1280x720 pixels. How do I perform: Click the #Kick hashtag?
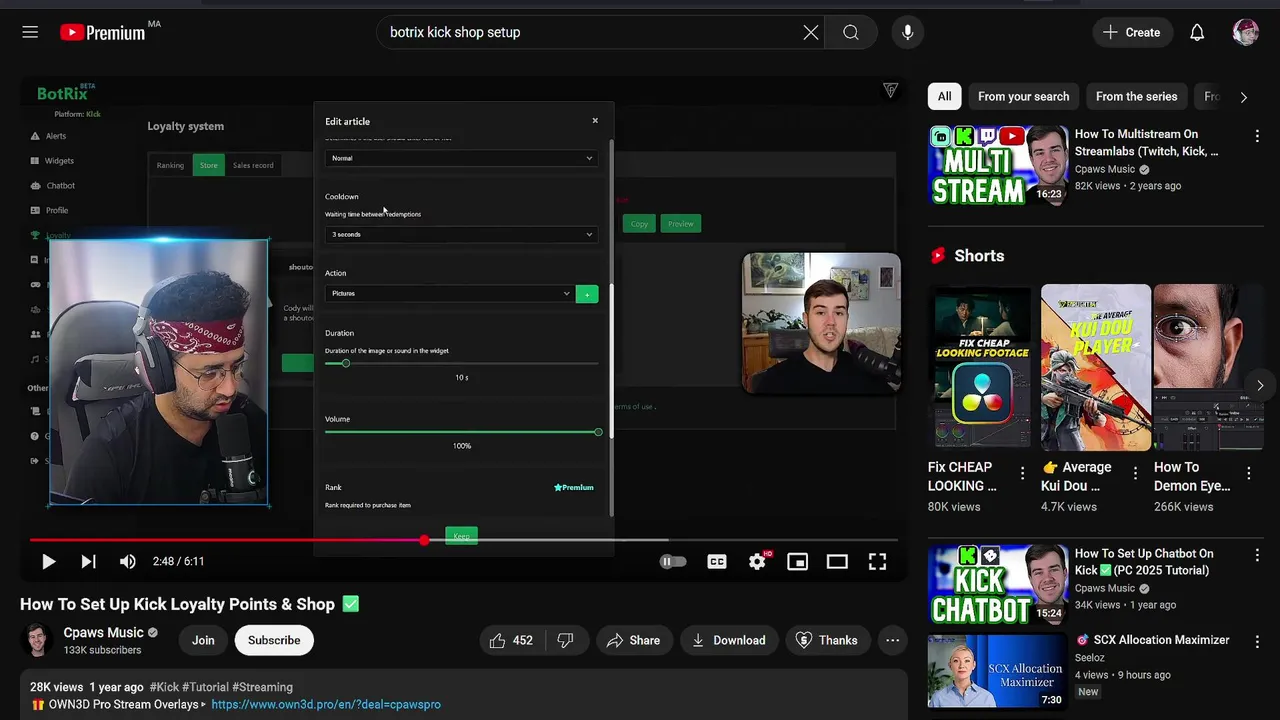pos(164,687)
